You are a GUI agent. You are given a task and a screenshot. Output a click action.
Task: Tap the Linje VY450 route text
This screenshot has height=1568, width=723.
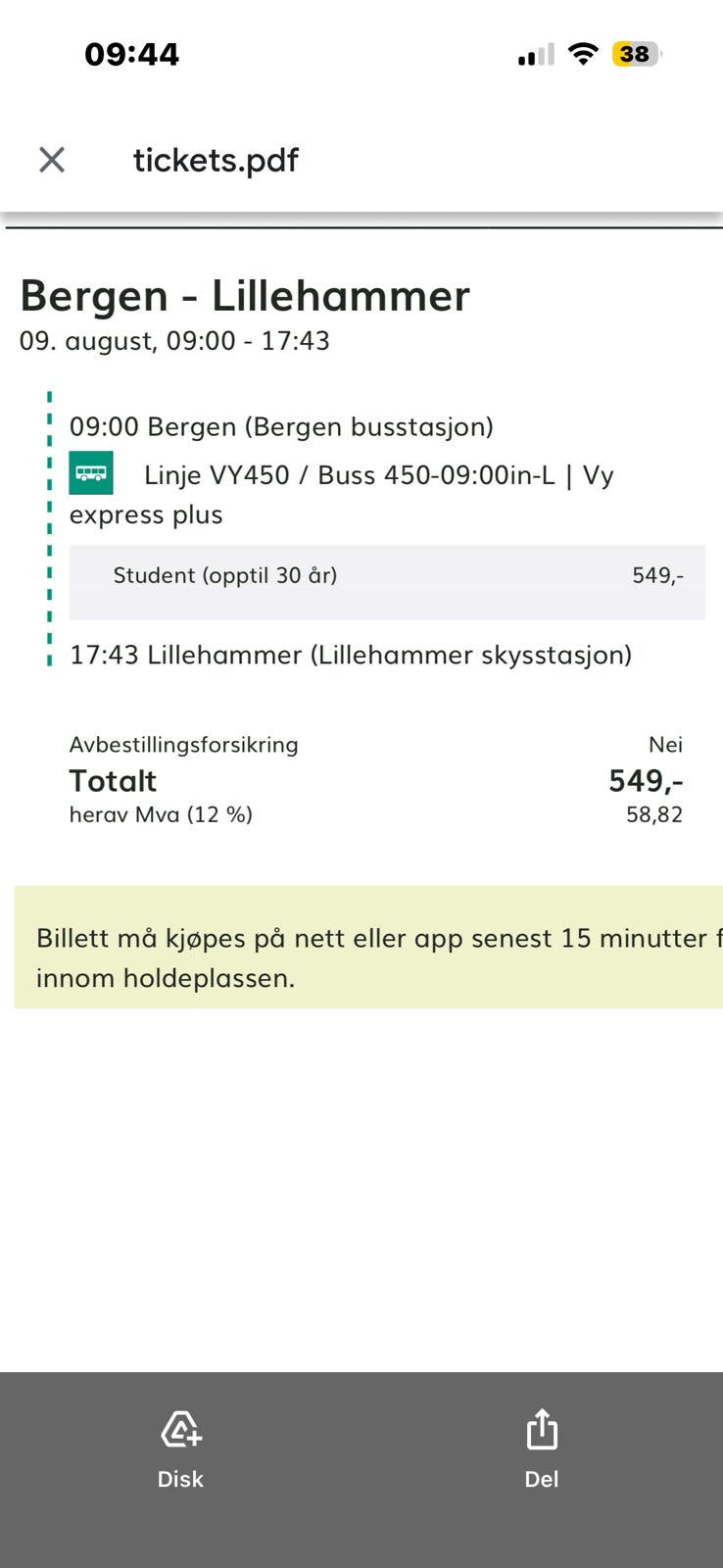tap(342, 495)
